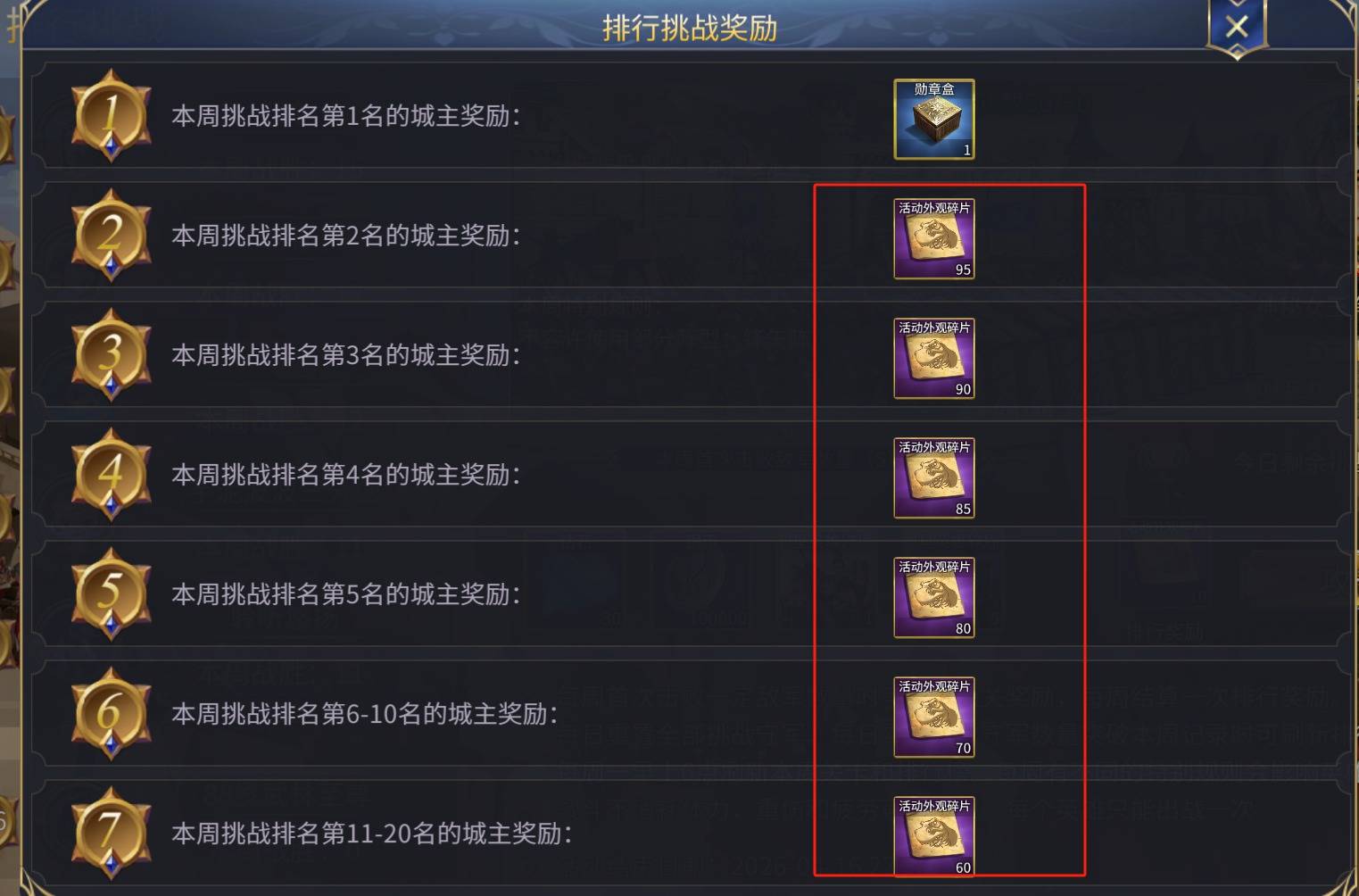
Task: Click the rank 6 gold medal badge
Action: 111,714
